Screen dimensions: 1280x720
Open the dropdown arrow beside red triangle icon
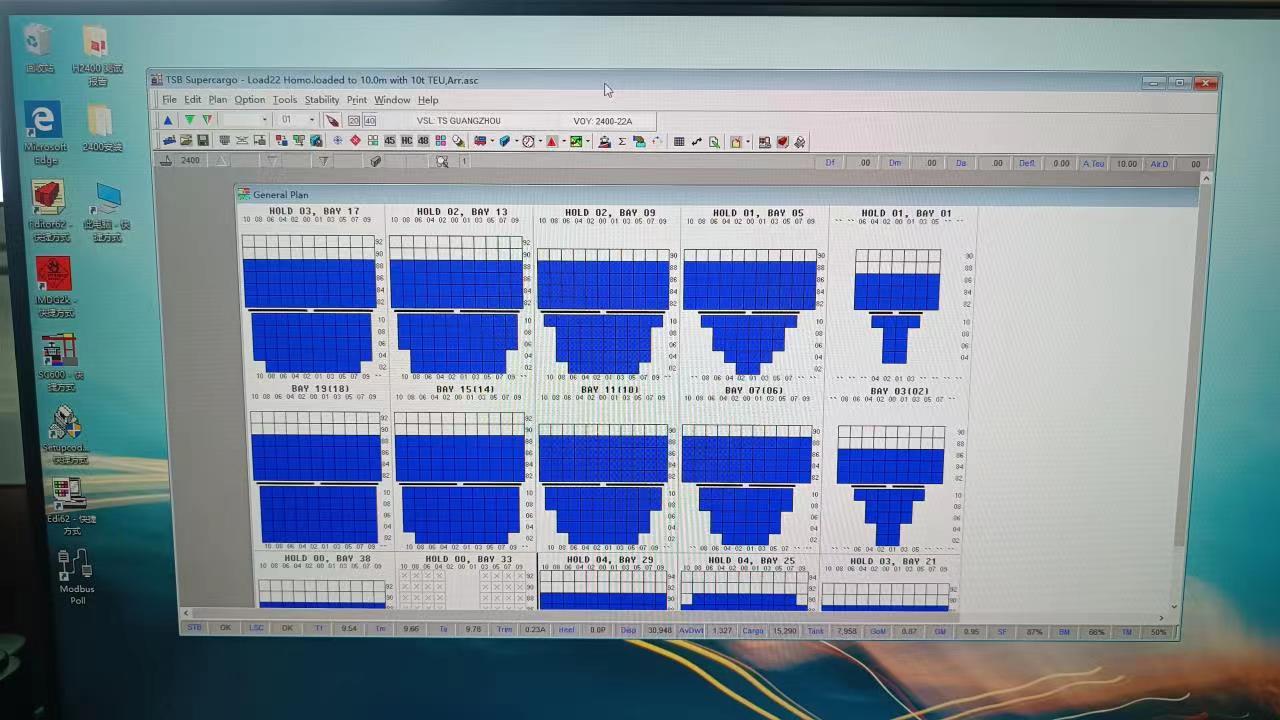point(564,142)
